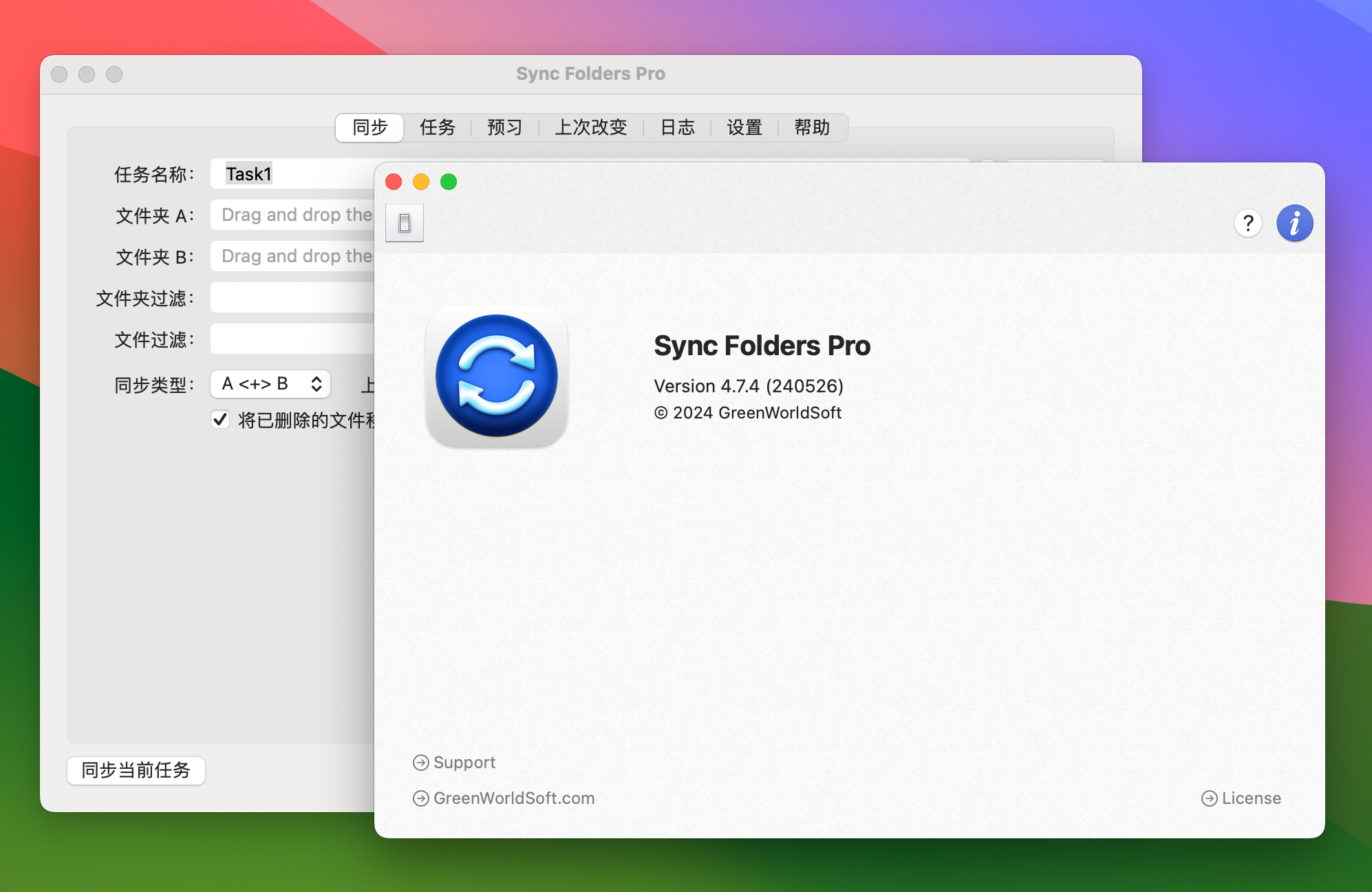Click the 同步当前任务 button
1372x892 pixels.
136,770
